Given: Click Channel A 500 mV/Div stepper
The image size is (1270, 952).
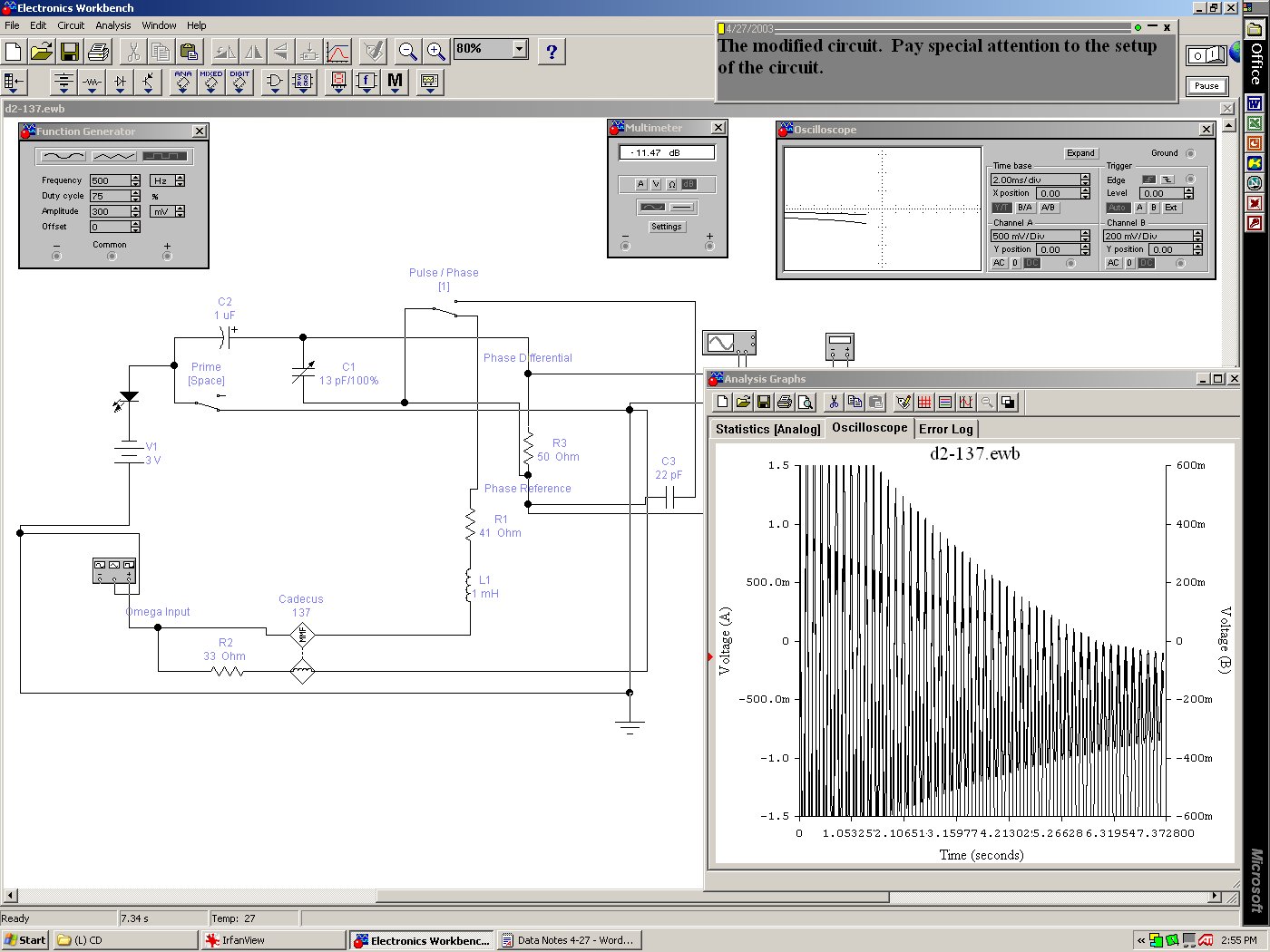Looking at the screenshot, I should click(x=1085, y=236).
